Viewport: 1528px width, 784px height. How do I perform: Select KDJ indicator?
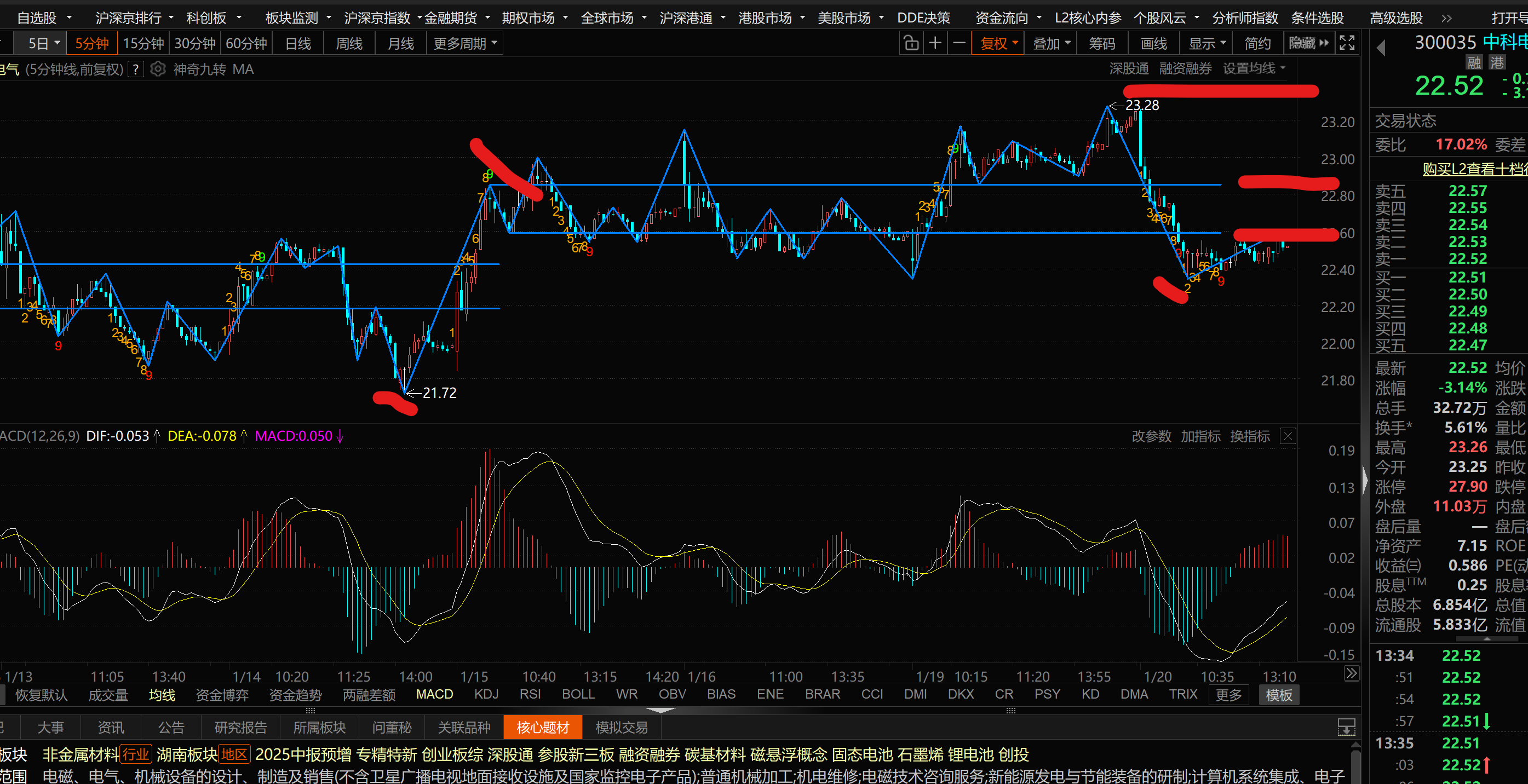click(486, 694)
